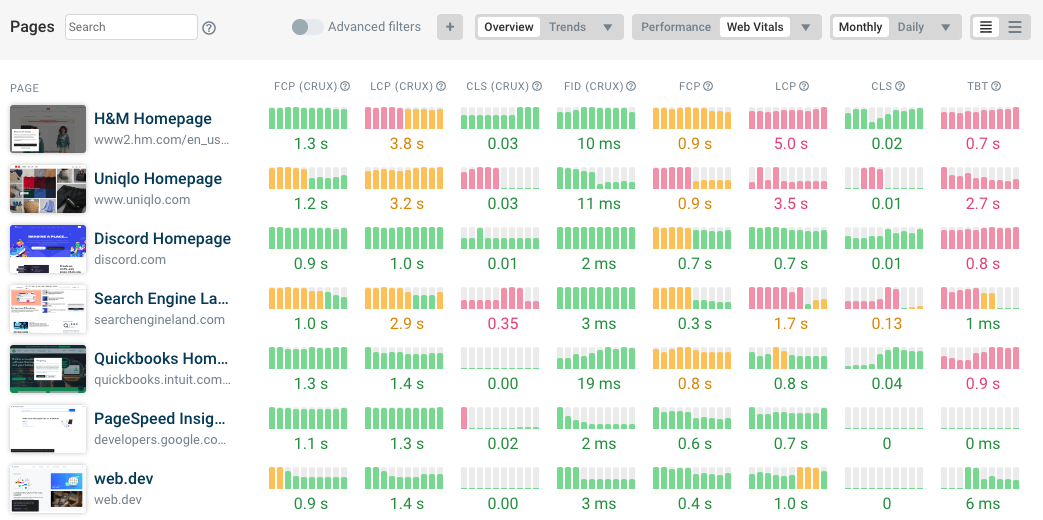Click Discord Homepage screenshot thumbnail
1043x520 pixels.
[x=48, y=249]
